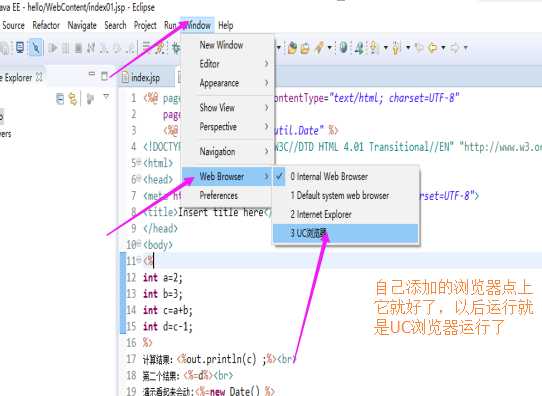Open the Refactor menu
542x396 pixels.
pyautogui.click(x=46, y=26)
